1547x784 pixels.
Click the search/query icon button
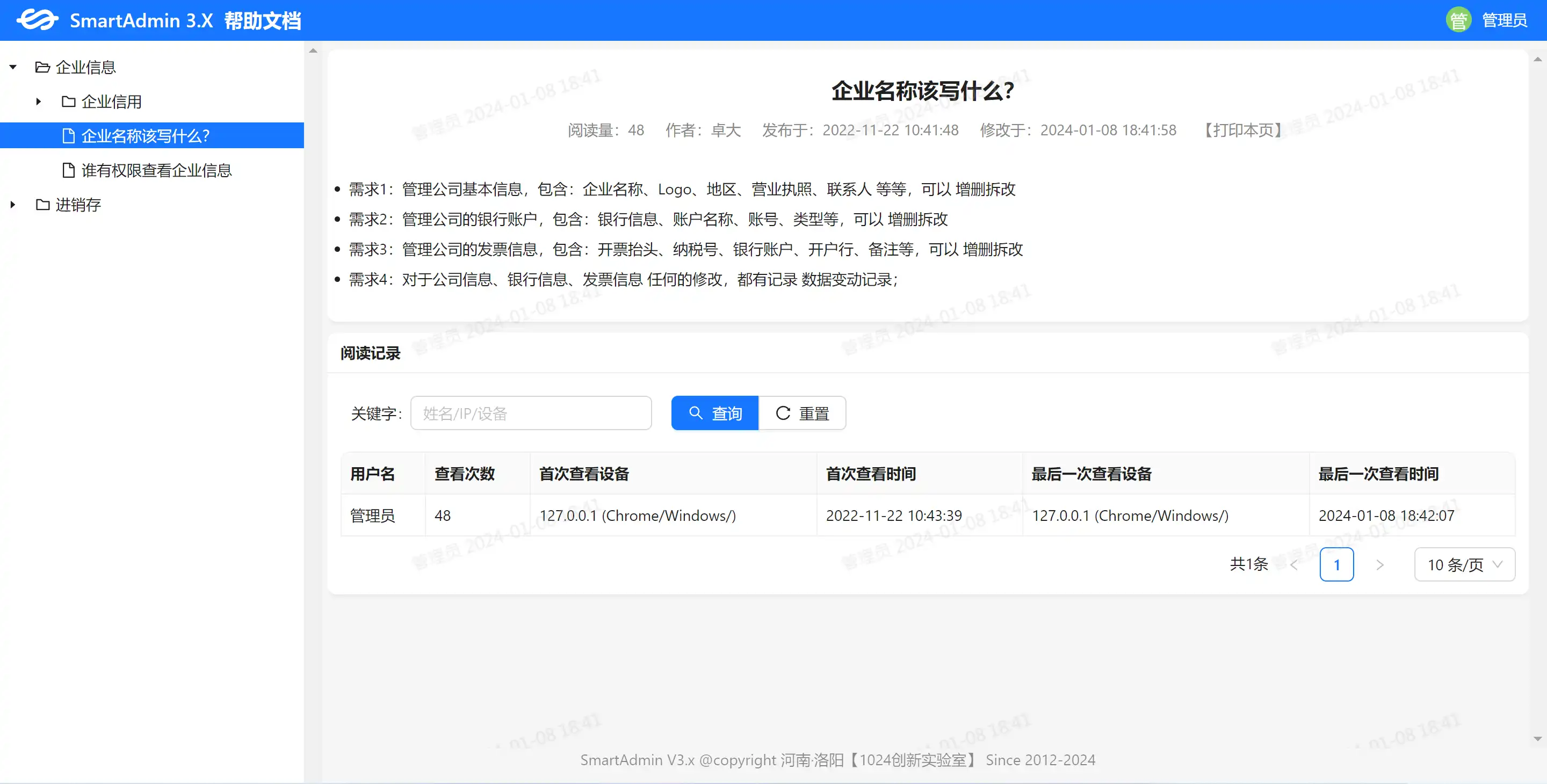[714, 412]
